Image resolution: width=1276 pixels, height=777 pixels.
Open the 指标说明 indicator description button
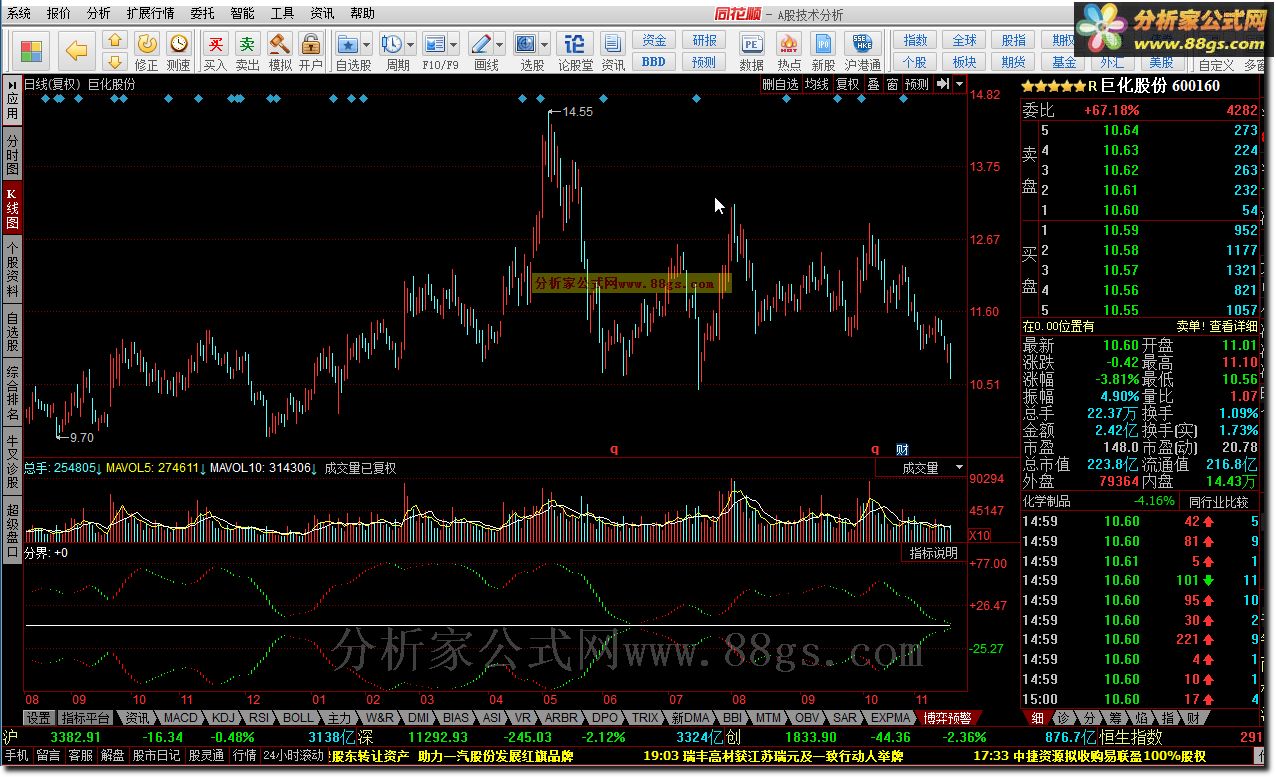pos(933,553)
